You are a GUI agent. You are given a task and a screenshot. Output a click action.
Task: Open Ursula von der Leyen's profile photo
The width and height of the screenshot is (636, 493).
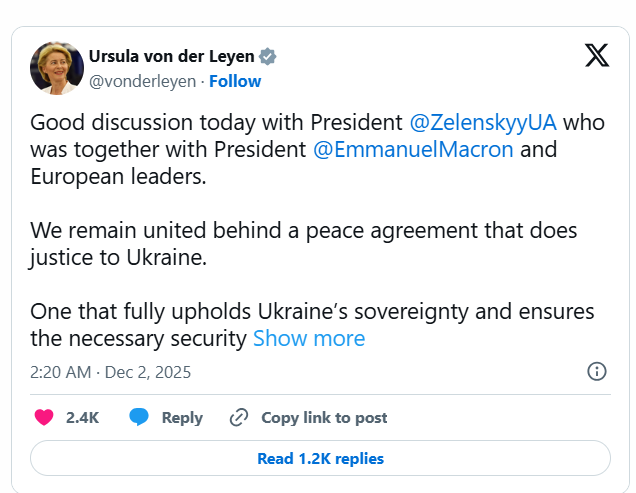coord(56,68)
